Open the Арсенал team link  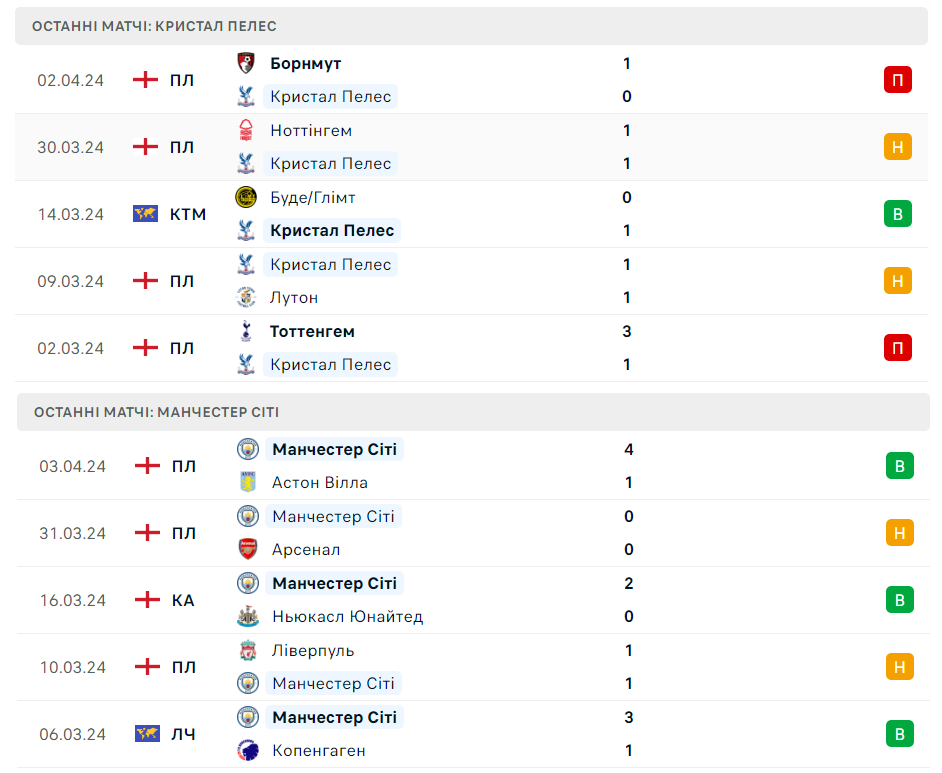(x=306, y=549)
